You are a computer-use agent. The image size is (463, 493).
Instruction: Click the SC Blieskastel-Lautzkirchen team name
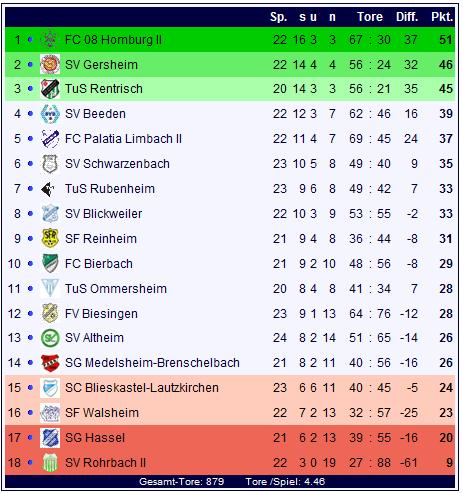[142, 388]
